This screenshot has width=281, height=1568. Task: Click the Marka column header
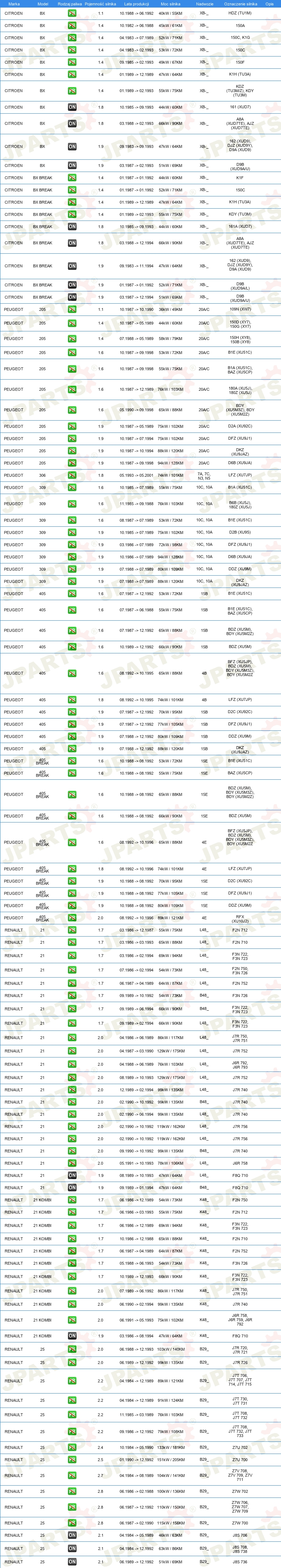click(x=13, y=4)
